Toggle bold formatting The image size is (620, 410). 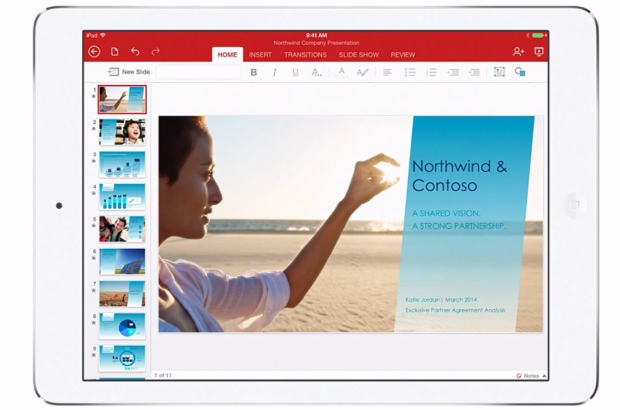(x=254, y=72)
